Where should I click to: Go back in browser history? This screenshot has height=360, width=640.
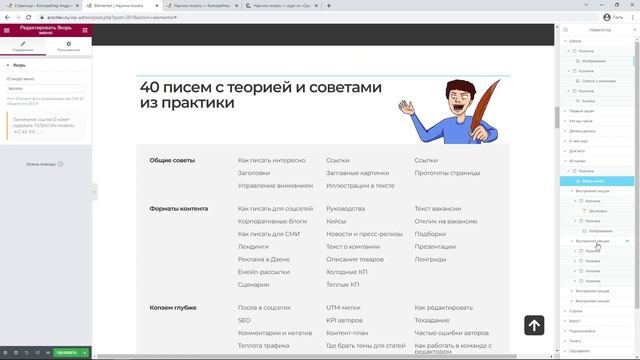point(7,18)
